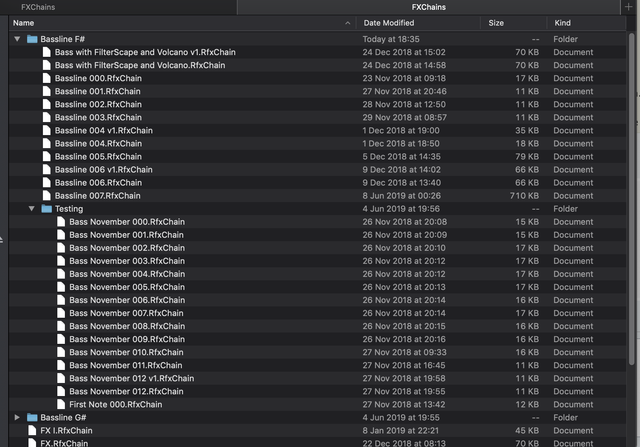Add a new tab with plus button
Viewport: 640px width, 447px height.
tap(629, 7)
